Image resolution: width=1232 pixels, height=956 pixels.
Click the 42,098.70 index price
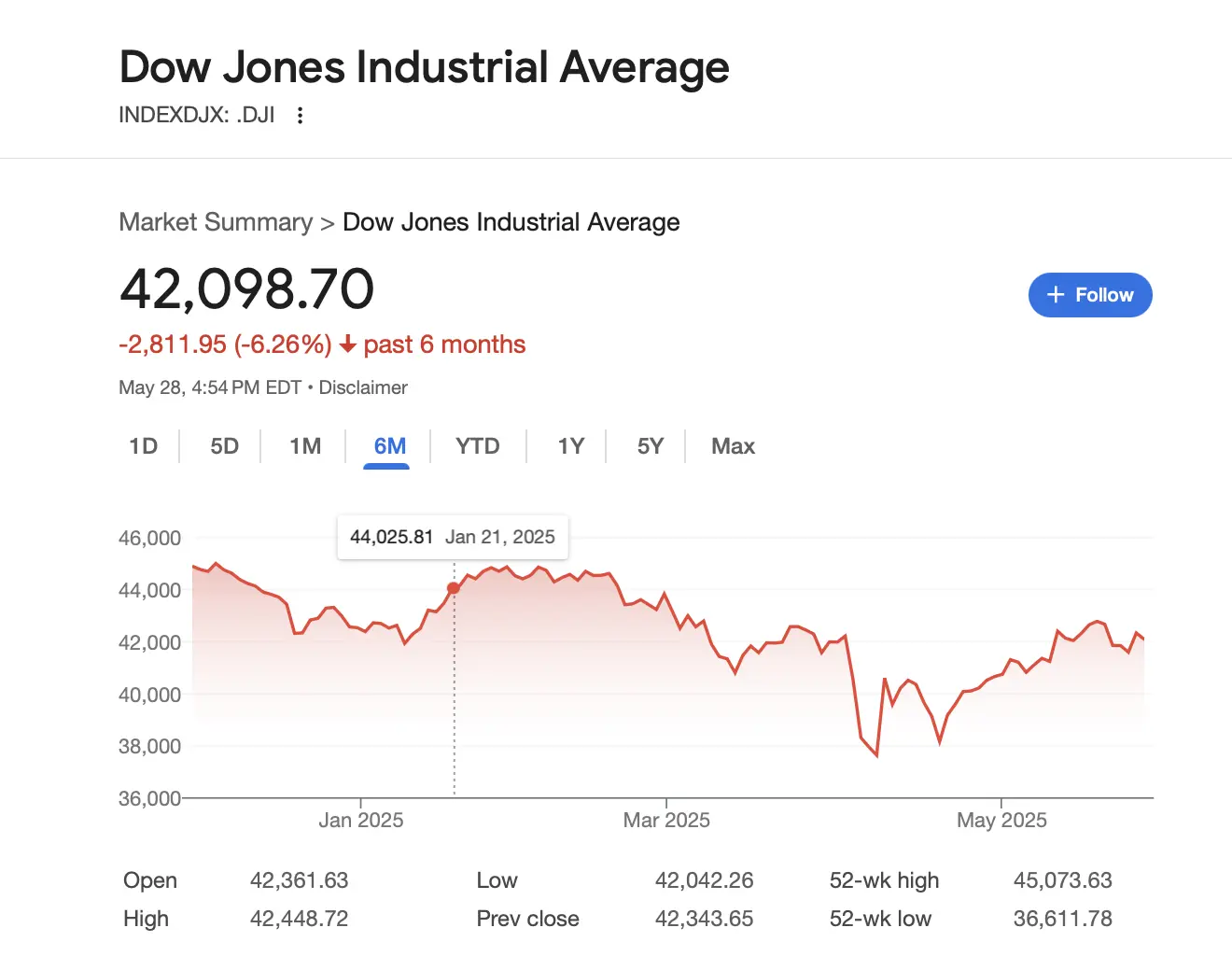(x=247, y=288)
